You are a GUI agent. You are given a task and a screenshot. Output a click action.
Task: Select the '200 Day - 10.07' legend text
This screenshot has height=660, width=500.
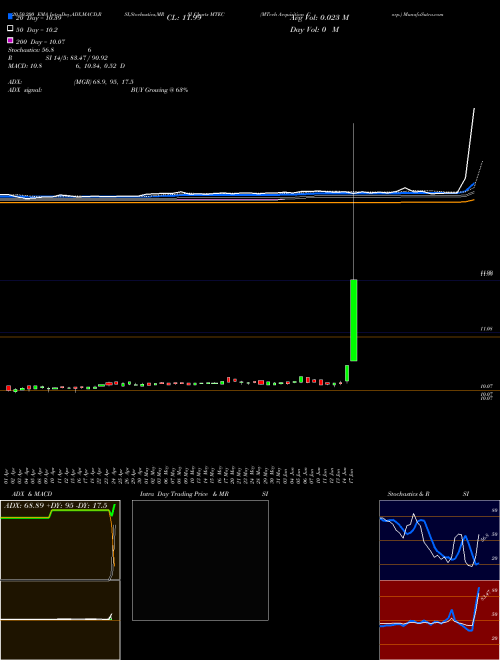coord(40,42)
